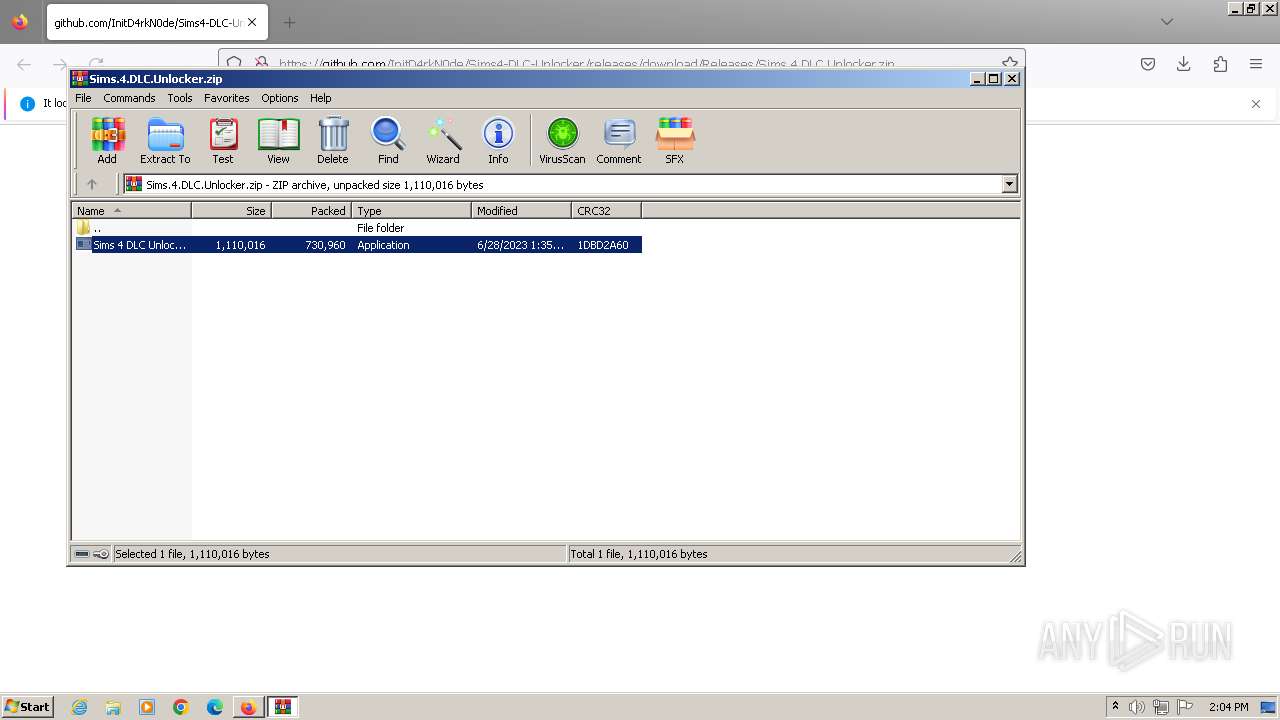Dismiss the Firefox notification bar
This screenshot has width=1280, height=720.
click(x=1256, y=104)
